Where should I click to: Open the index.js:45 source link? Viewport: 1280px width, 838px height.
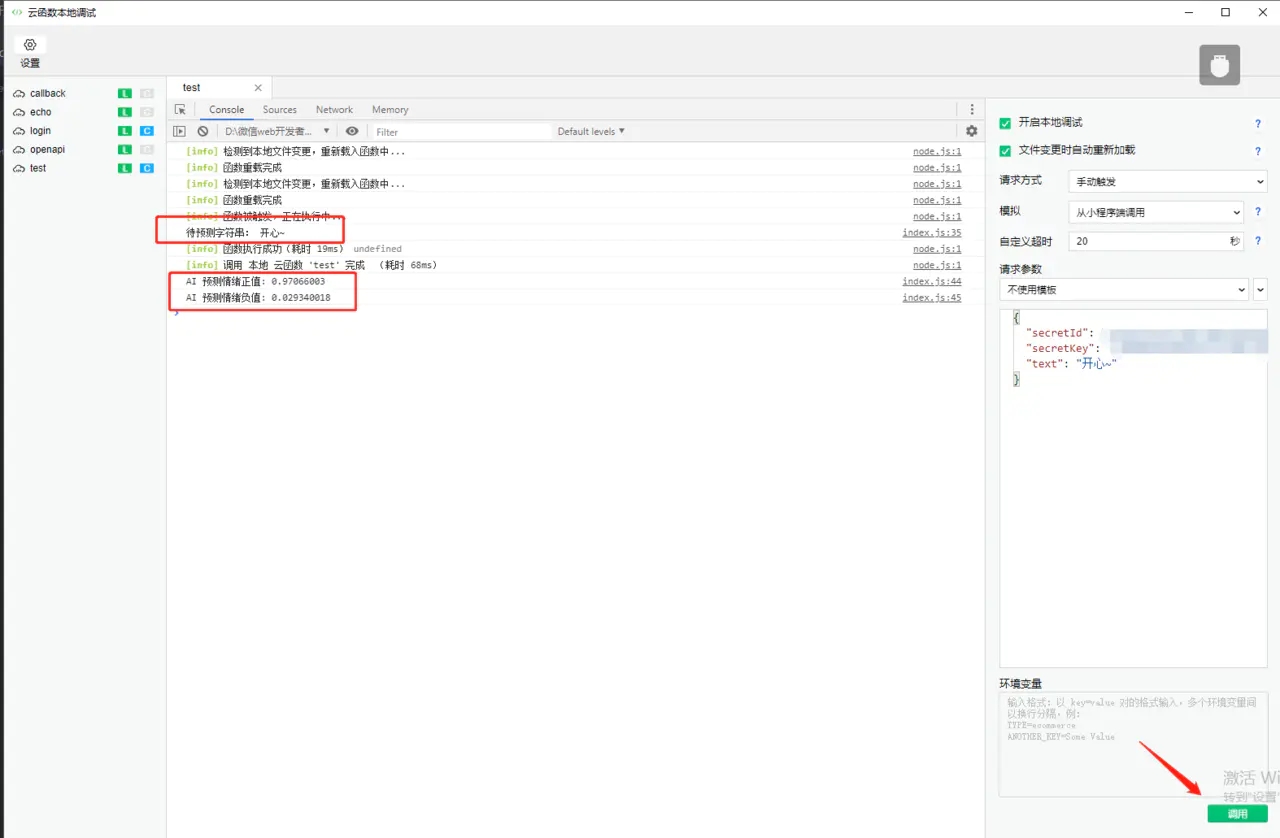(932, 298)
